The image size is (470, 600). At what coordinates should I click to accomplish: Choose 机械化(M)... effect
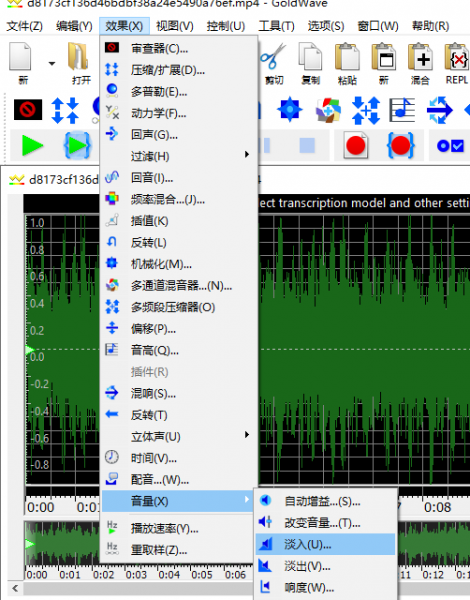click(179, 264)
